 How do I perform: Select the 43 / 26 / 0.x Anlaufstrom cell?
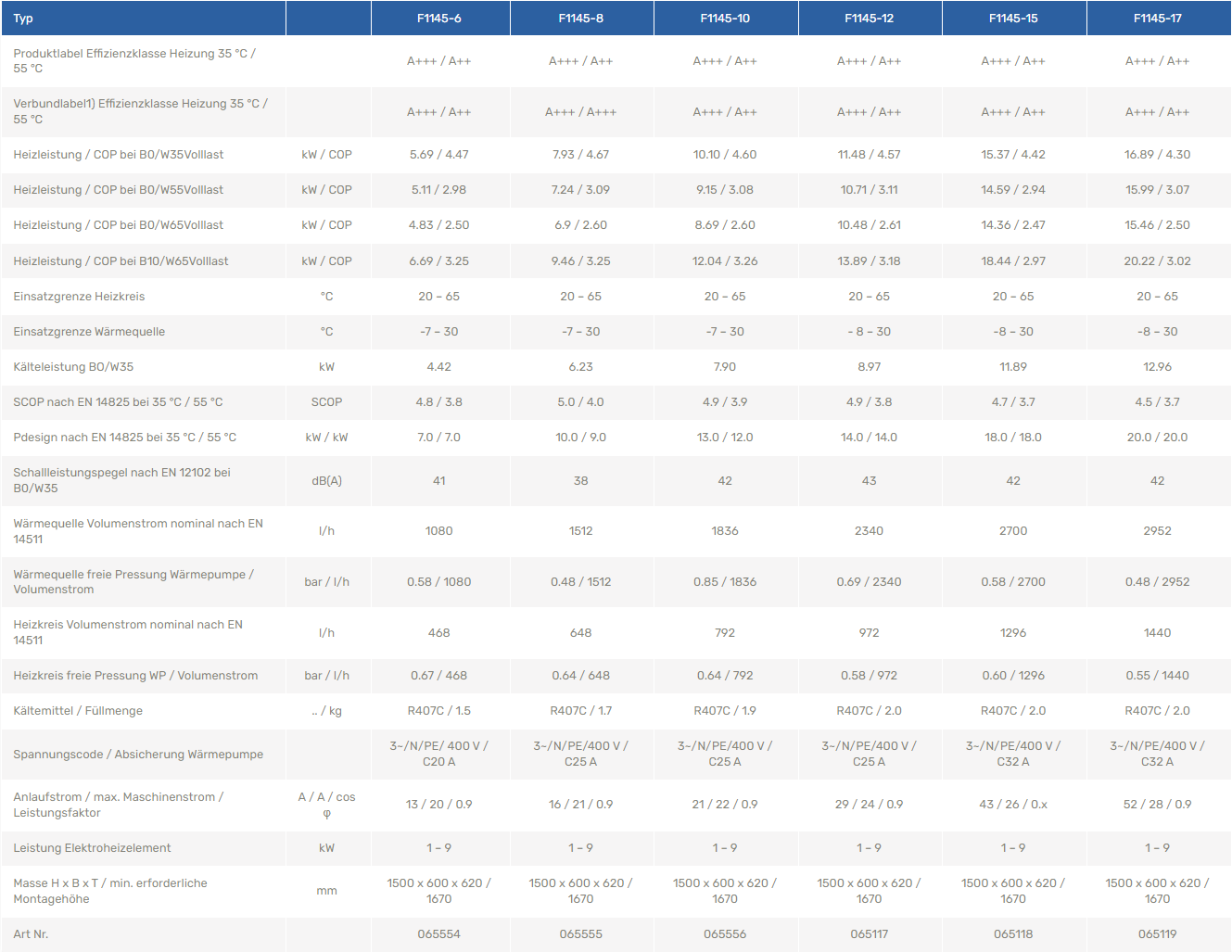coord(1013,805)
